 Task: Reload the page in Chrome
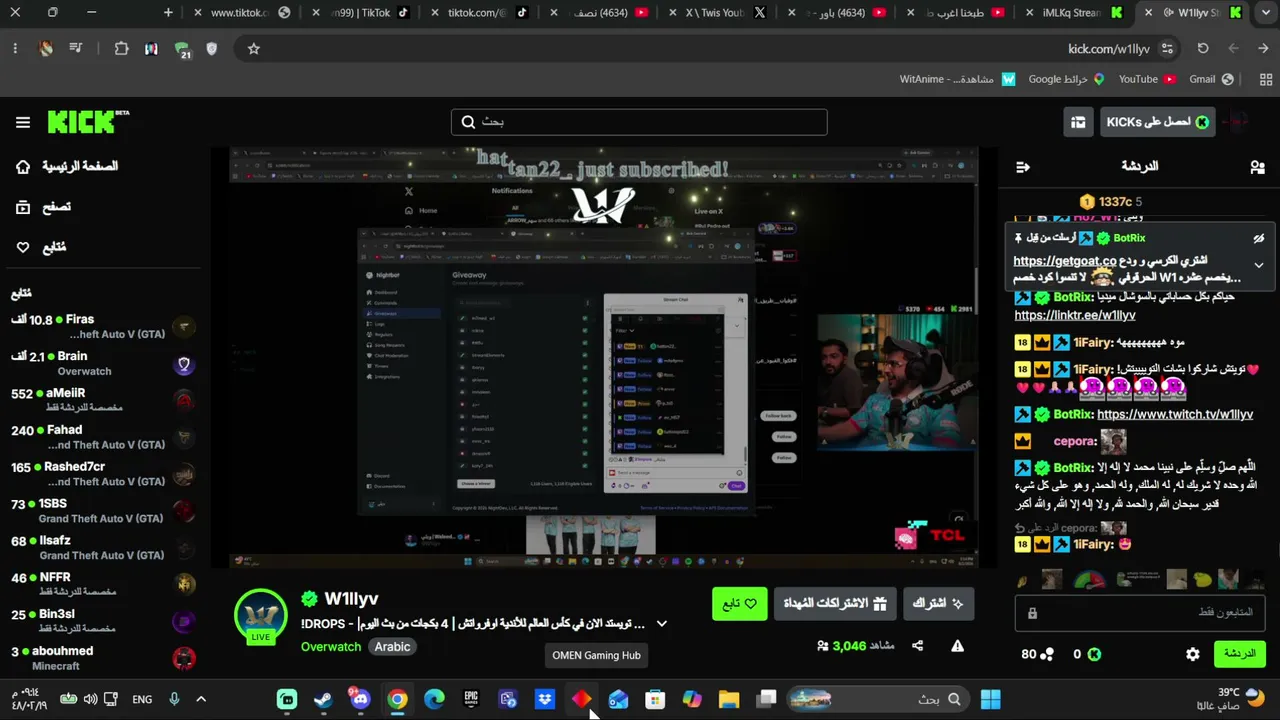click(x=1203, y=48)
